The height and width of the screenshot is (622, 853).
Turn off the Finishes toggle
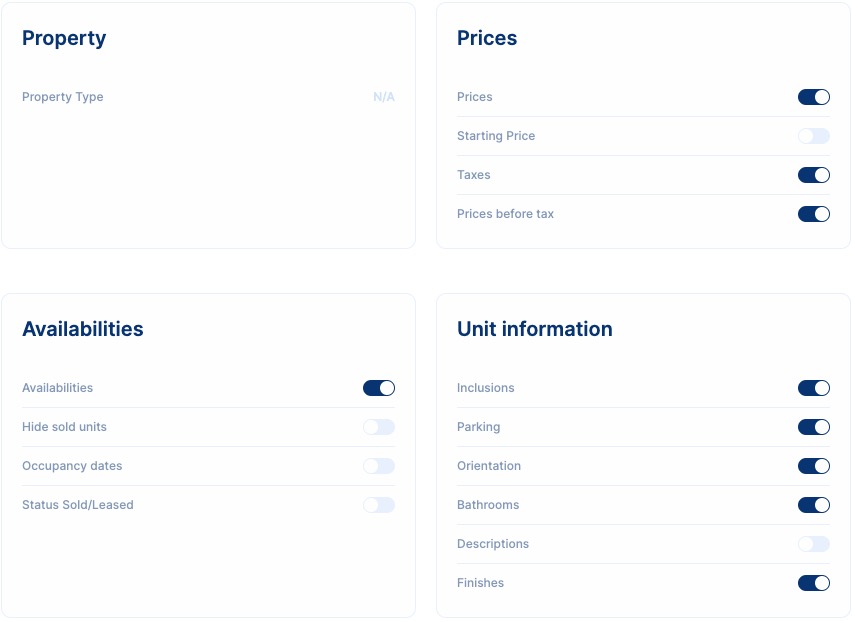tap(813, 583)
